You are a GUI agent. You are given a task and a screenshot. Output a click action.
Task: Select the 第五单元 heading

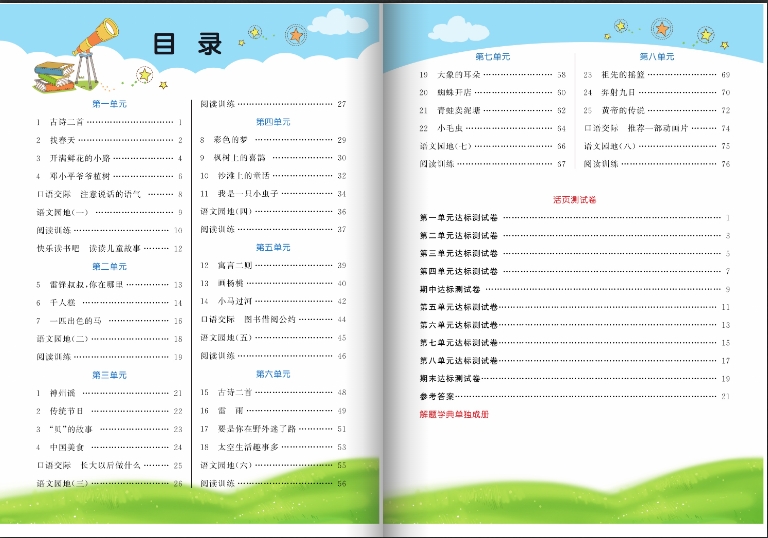(x=273, y=247)
